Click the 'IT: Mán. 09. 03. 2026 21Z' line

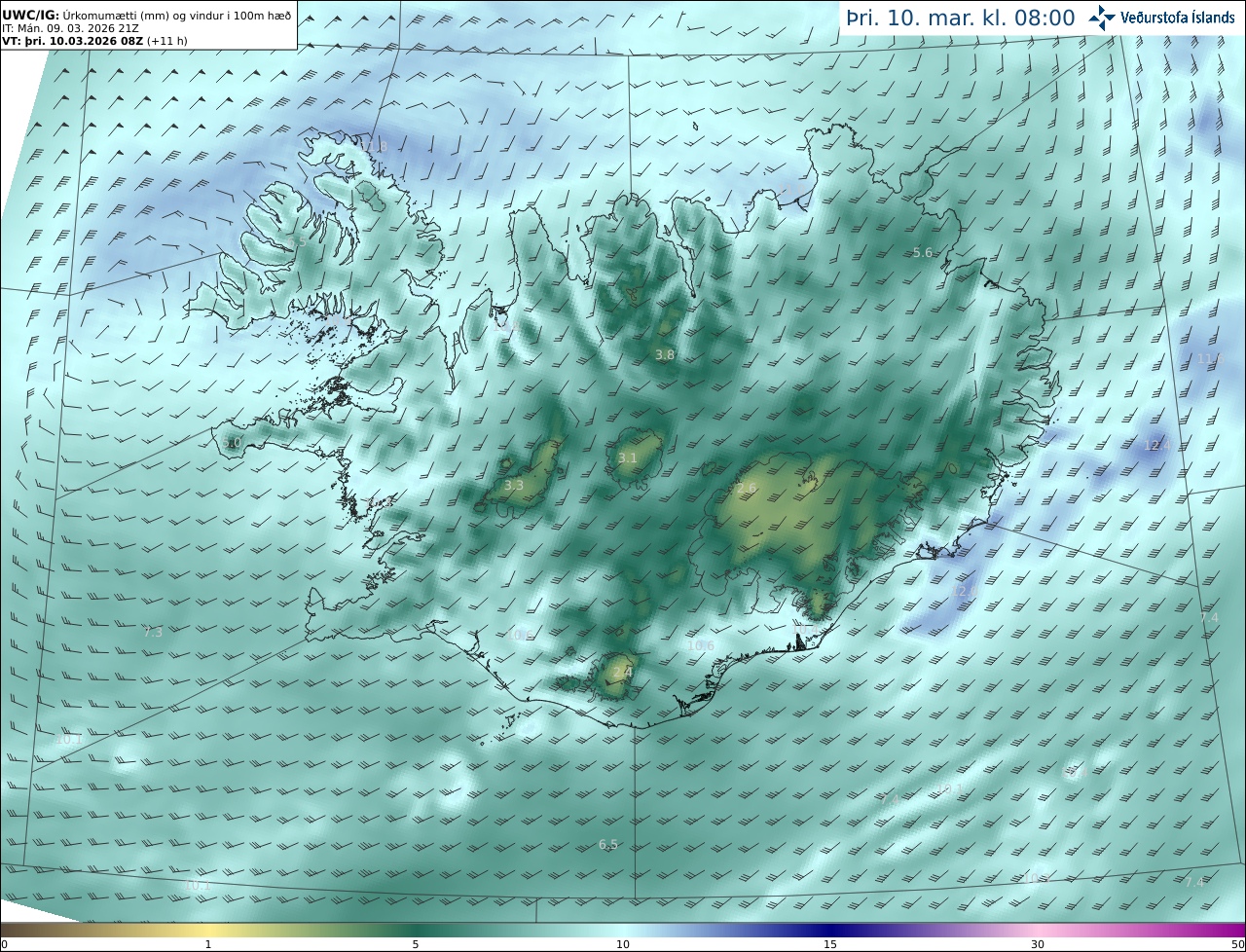point(70,29)
